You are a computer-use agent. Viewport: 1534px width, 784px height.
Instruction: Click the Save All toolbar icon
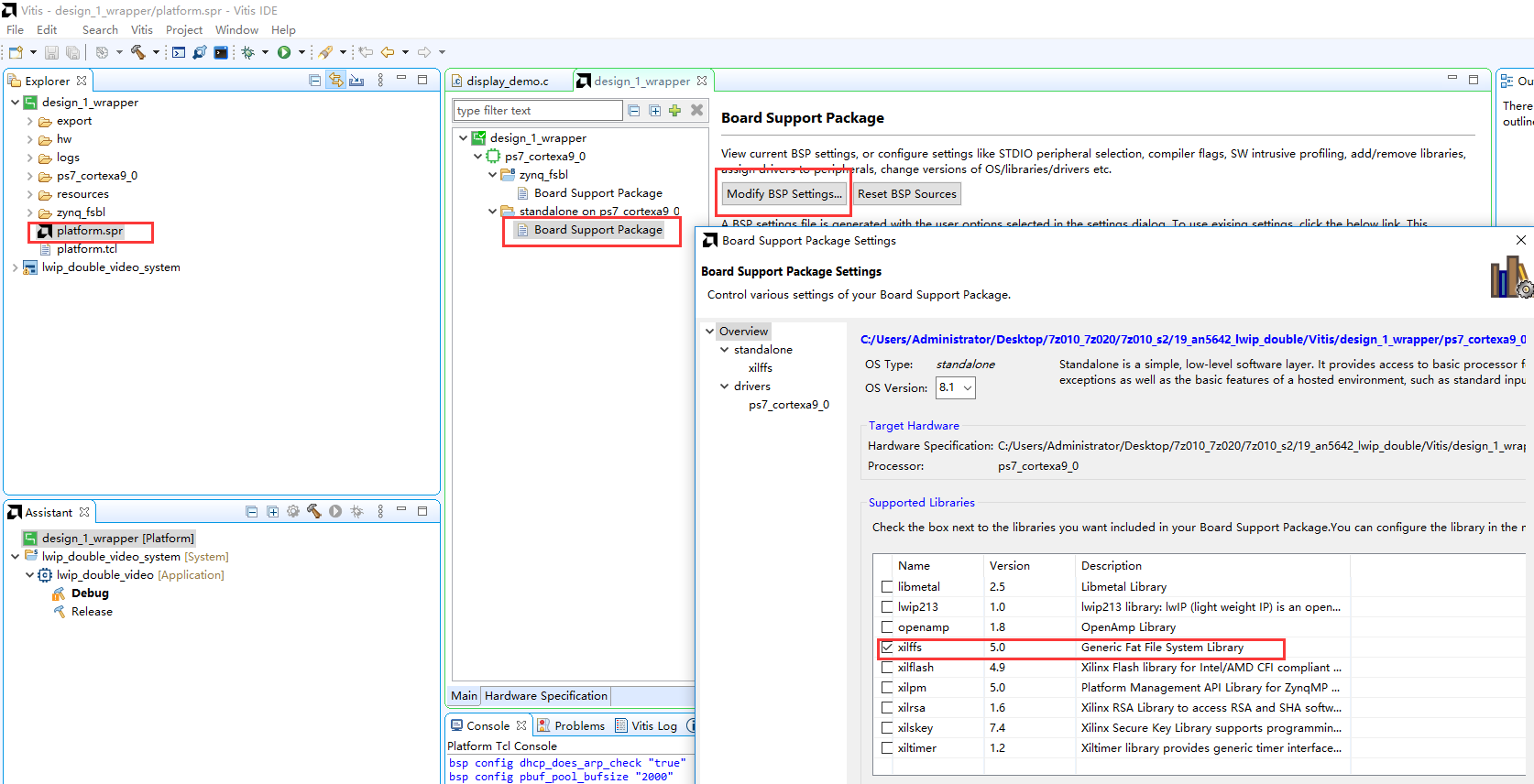click(72, 52)
